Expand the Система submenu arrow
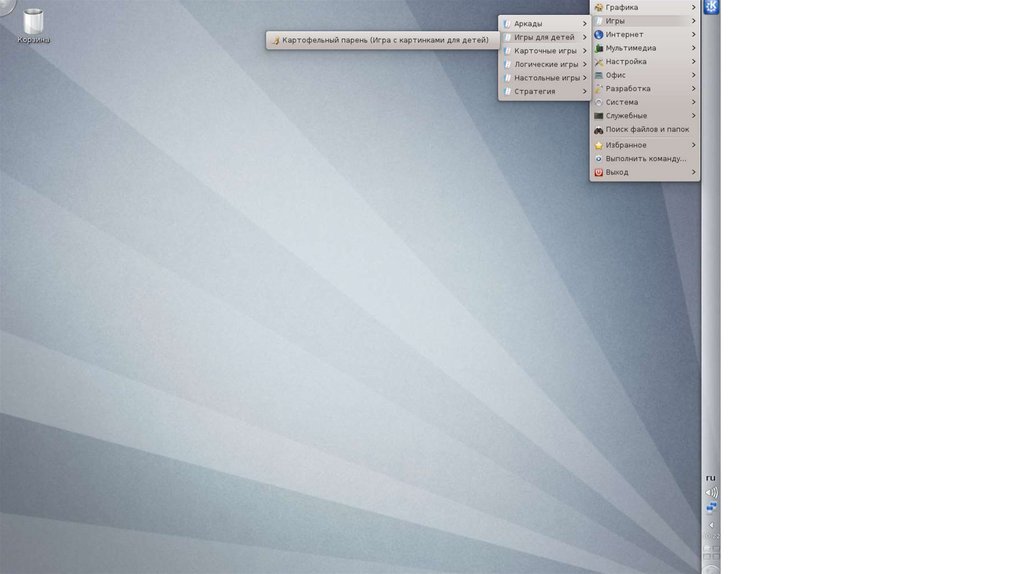The height and width of the screenshot is (574, 1024). point(693,102)
